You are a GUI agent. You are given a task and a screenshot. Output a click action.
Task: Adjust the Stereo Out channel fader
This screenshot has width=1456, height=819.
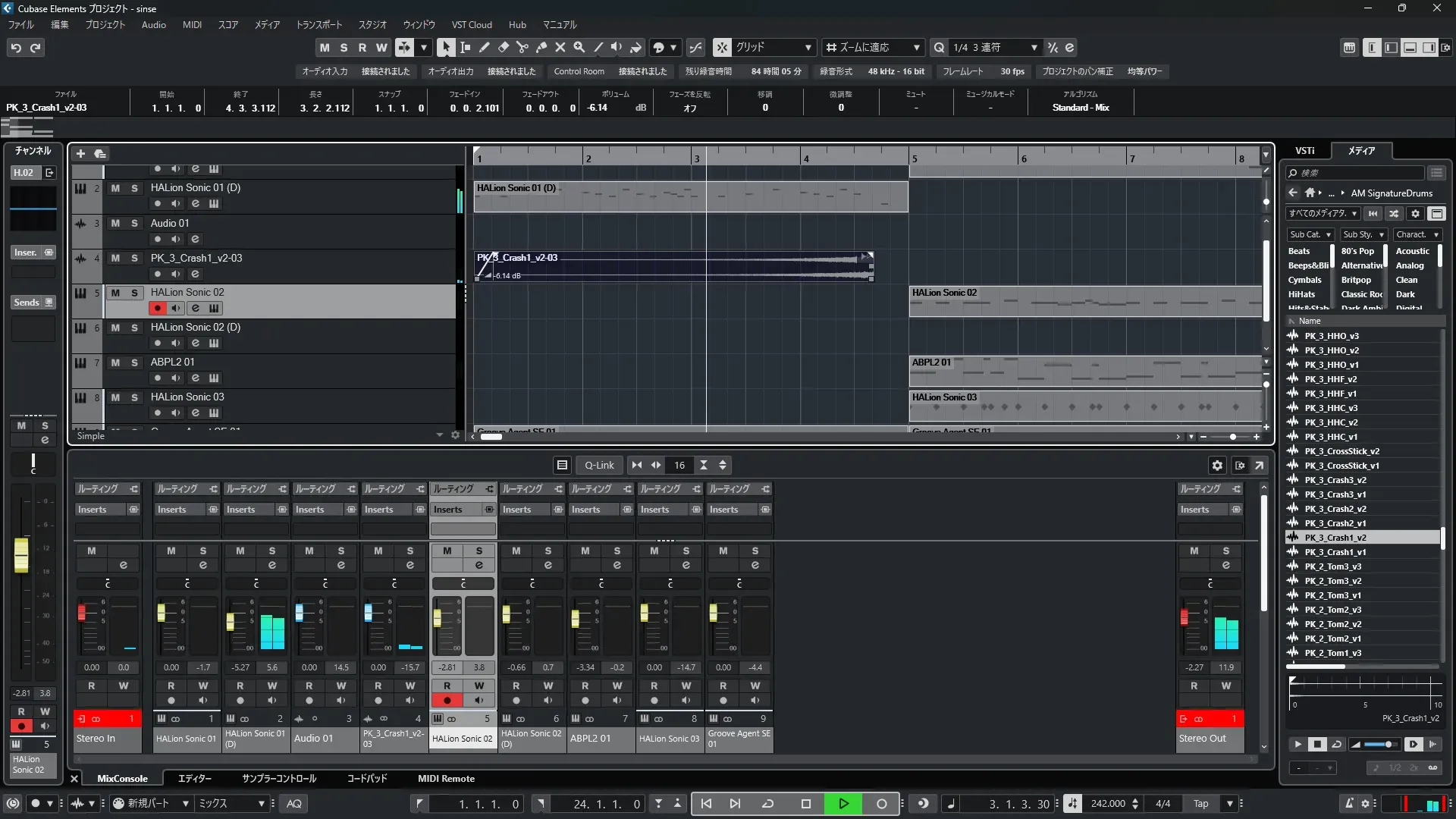(x=1185, y=617)
